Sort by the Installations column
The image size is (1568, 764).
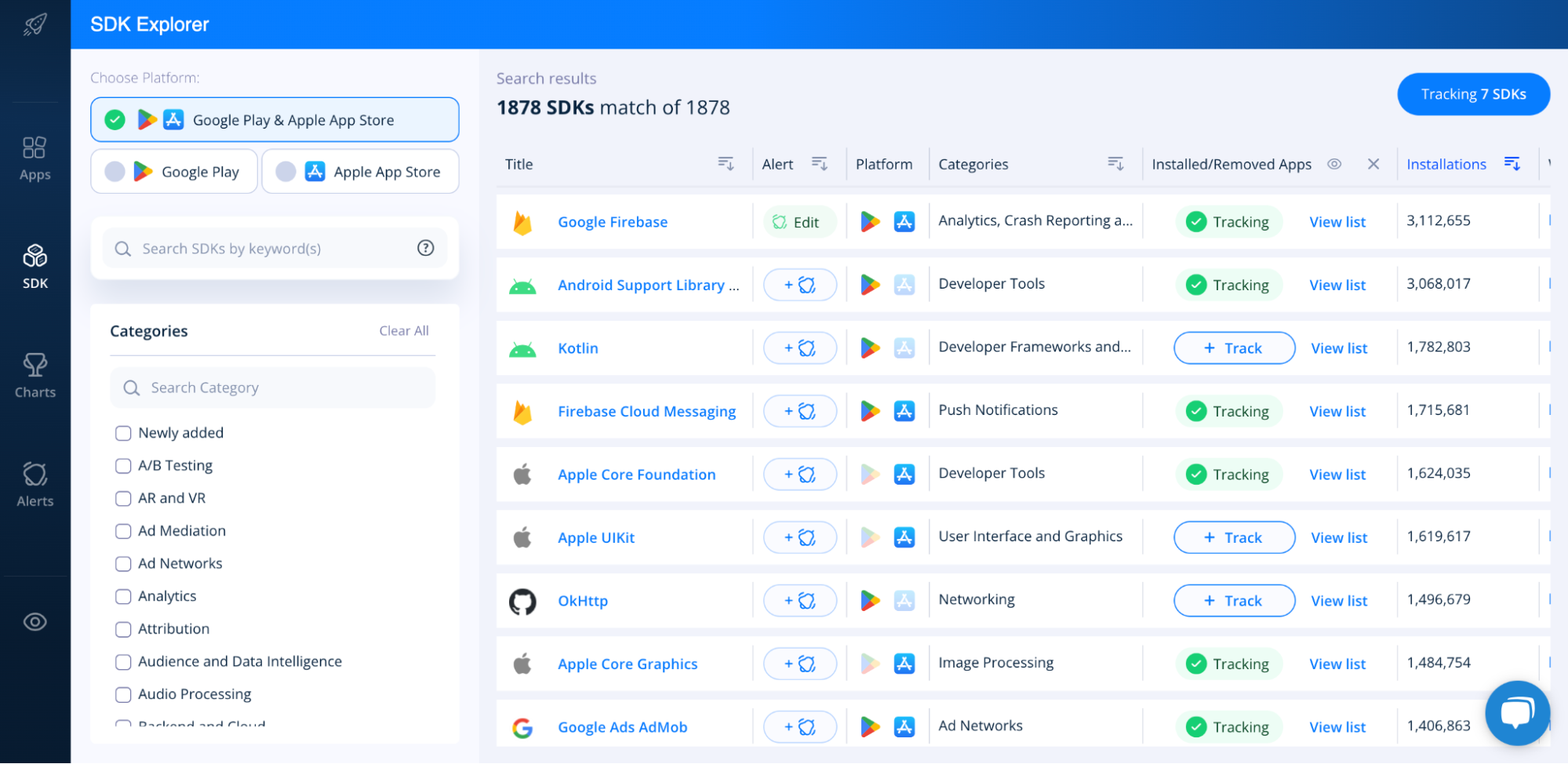[x=1512, y=164]
